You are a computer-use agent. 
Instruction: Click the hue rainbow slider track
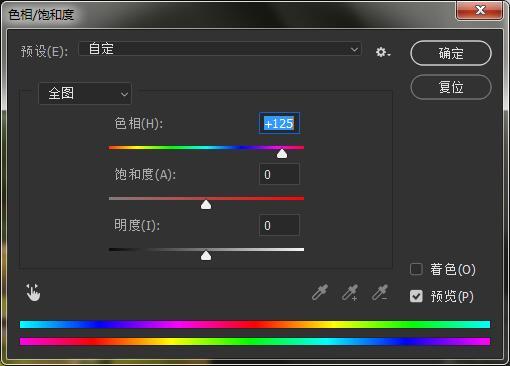[x=206, y=147]
